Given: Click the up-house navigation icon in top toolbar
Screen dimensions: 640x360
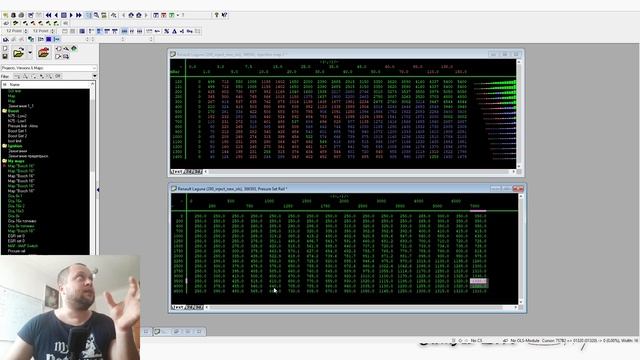Looking at the screenshot, I should pyautogui.click(x=131, y=15).
